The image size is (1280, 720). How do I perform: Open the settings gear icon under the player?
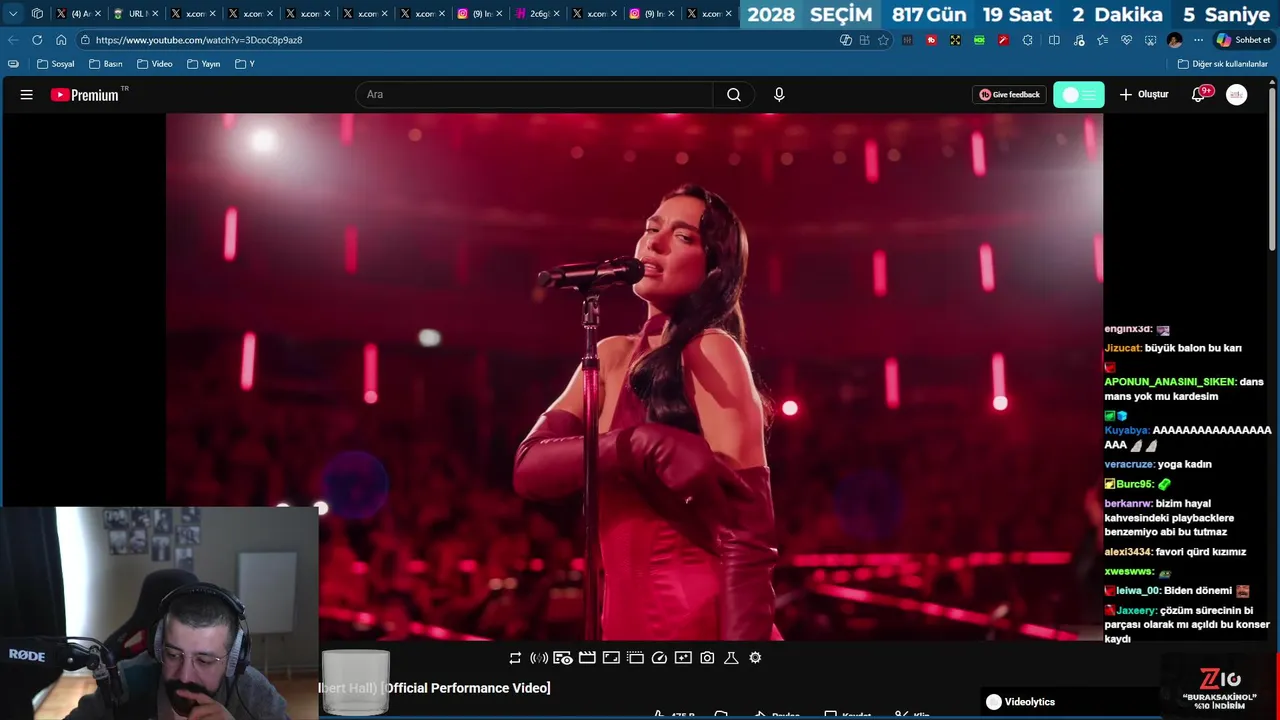pos(755,658)
